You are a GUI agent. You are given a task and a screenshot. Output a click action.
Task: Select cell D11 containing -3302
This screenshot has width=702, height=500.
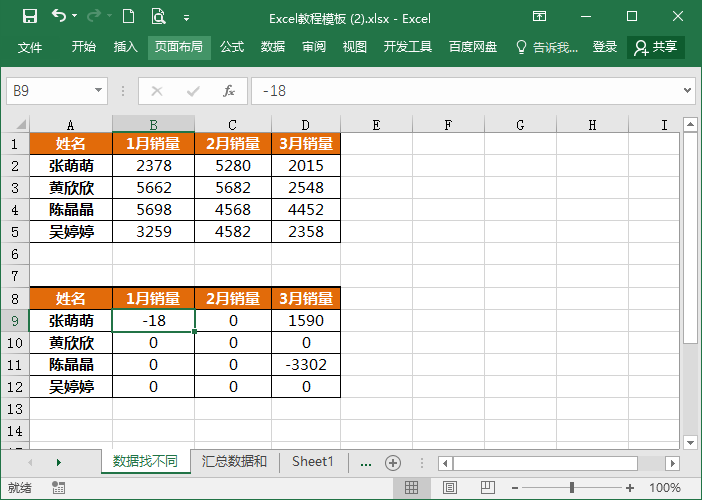[x=305, y=365]
